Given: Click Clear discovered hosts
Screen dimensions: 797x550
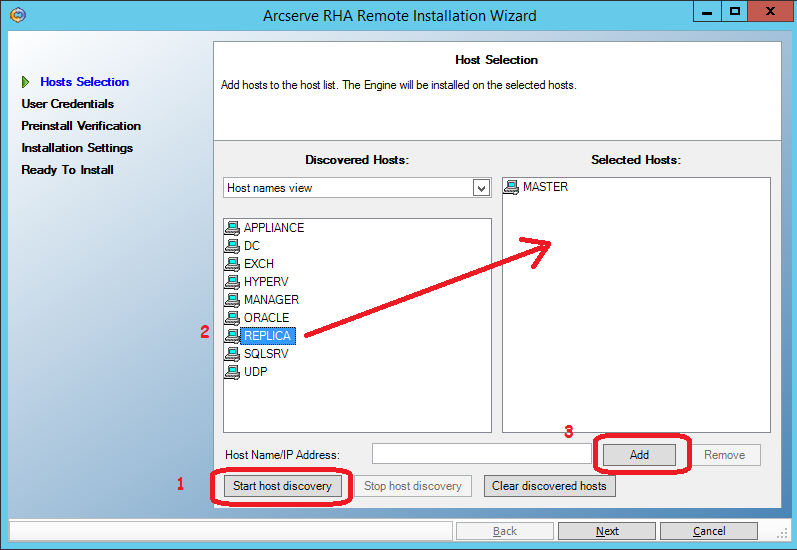Looking at the screenshot, I should tap(549, 486).
